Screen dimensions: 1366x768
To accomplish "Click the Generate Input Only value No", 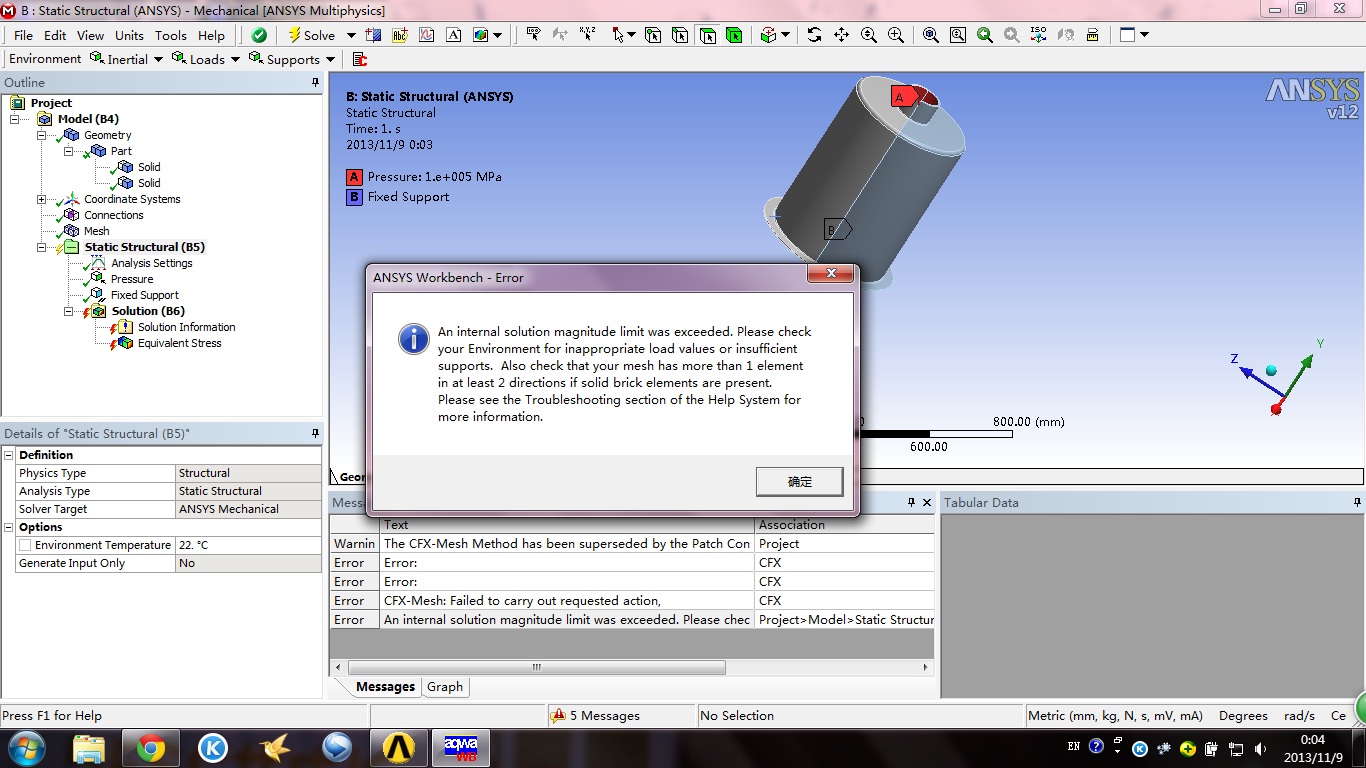I will tap(248, 563).
